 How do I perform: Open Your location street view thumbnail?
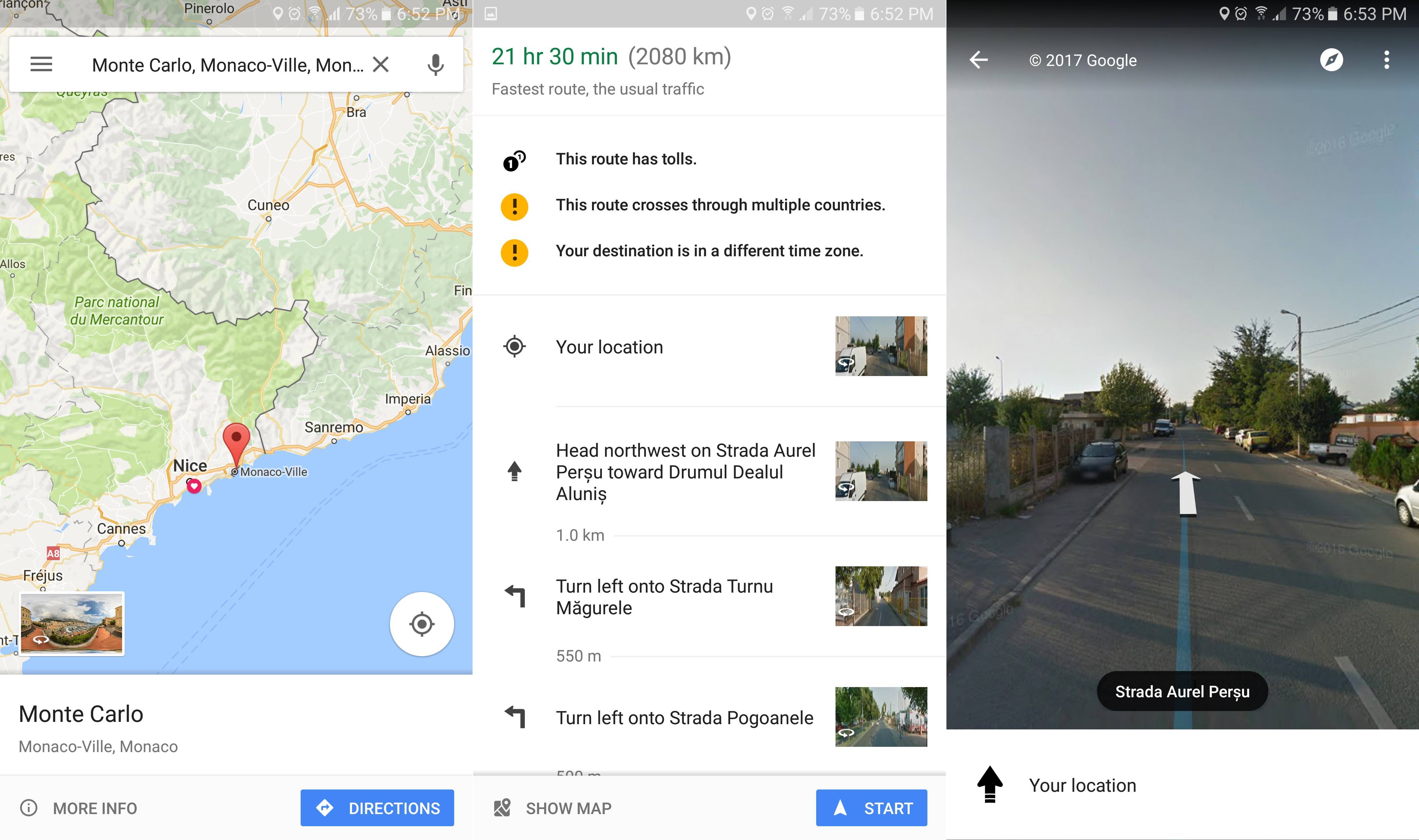[x=881, y=346]
